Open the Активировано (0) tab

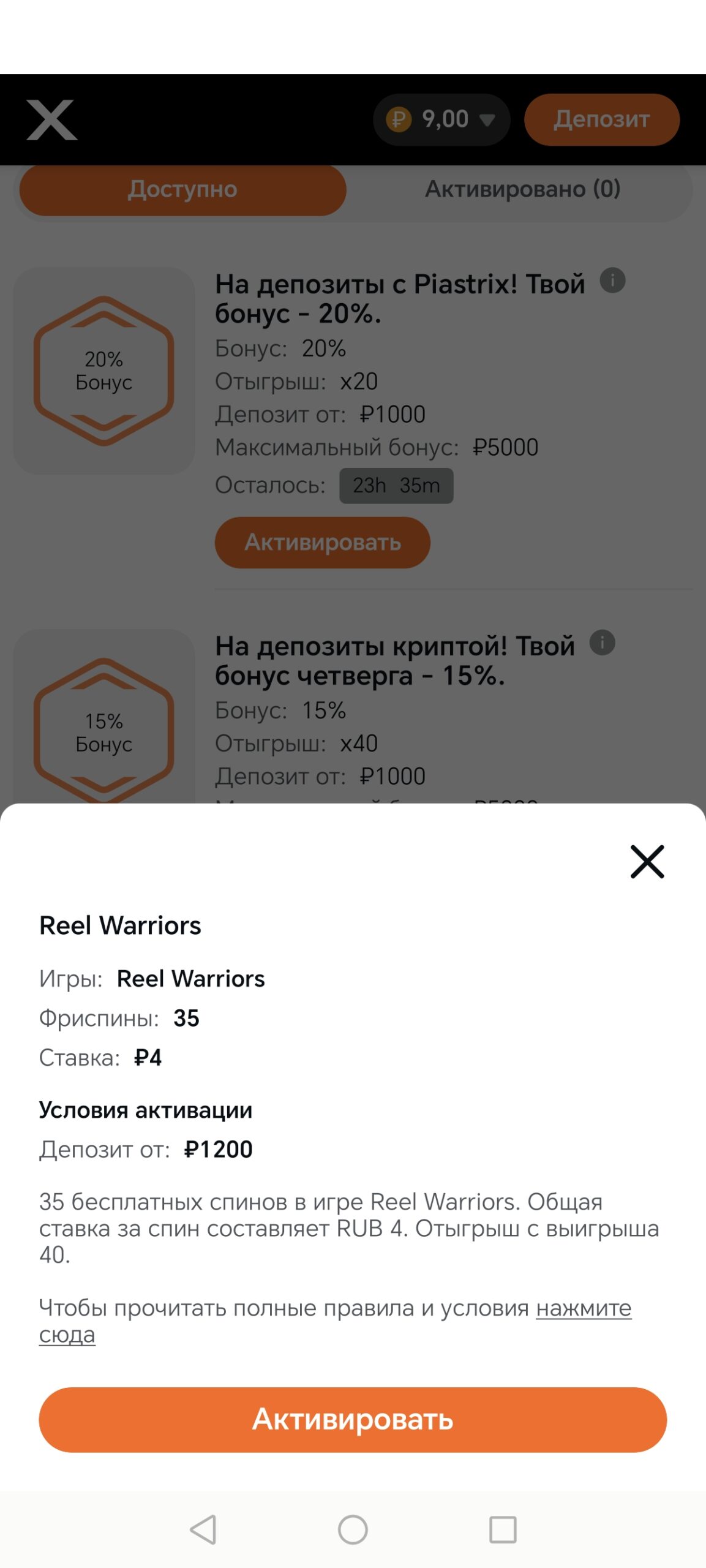(522, 189)
